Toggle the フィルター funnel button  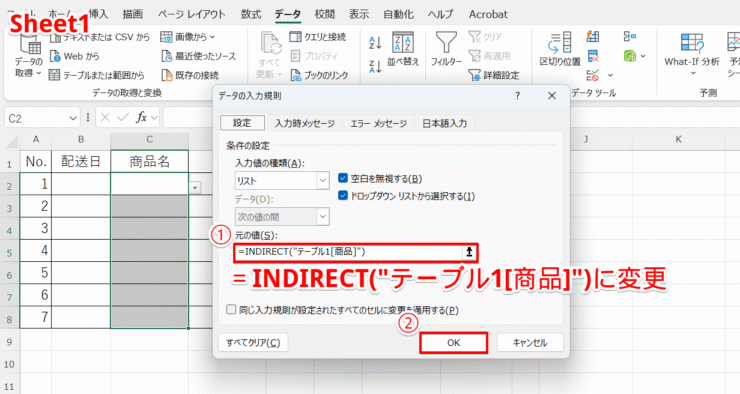(x=446, y=49)
